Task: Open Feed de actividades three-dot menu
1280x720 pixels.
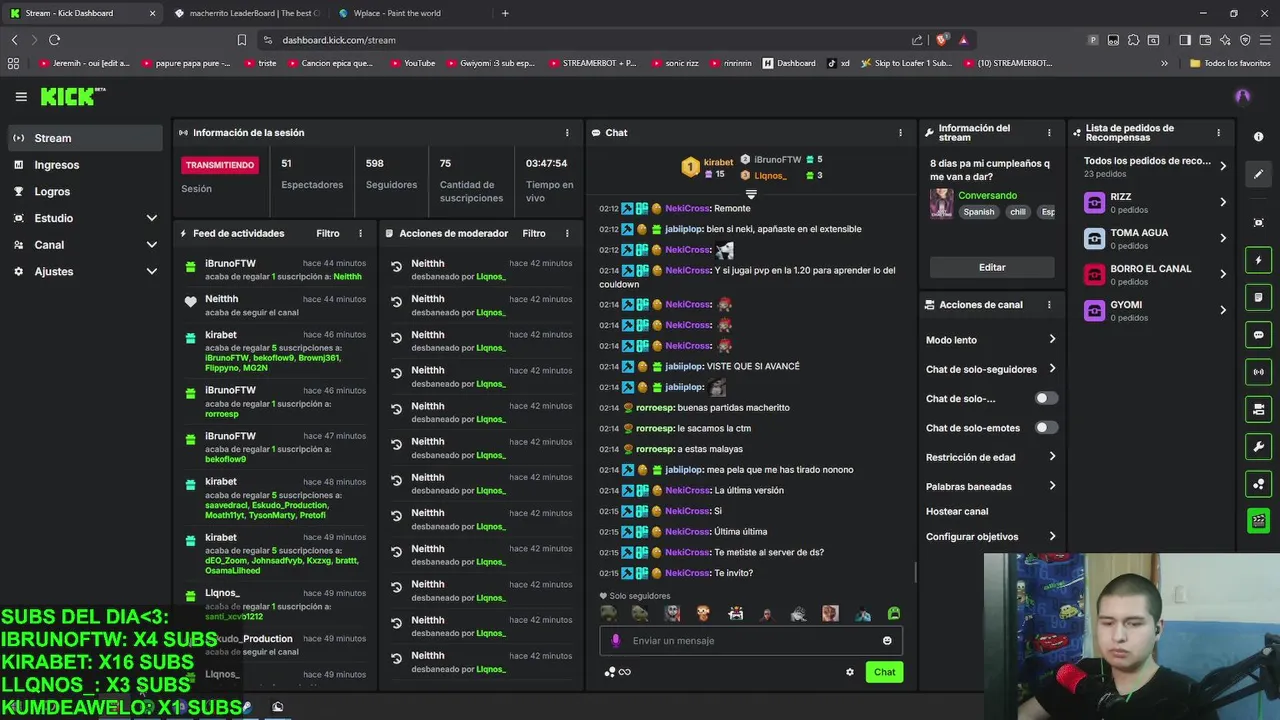Action: click(x=361, y=233)
